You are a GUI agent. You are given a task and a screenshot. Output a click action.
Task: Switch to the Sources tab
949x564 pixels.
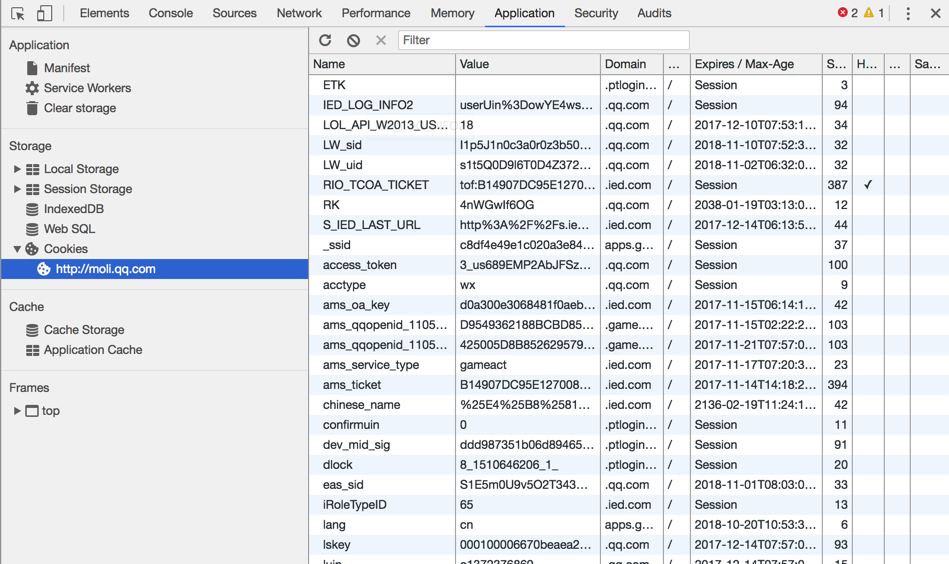point(234,13)
